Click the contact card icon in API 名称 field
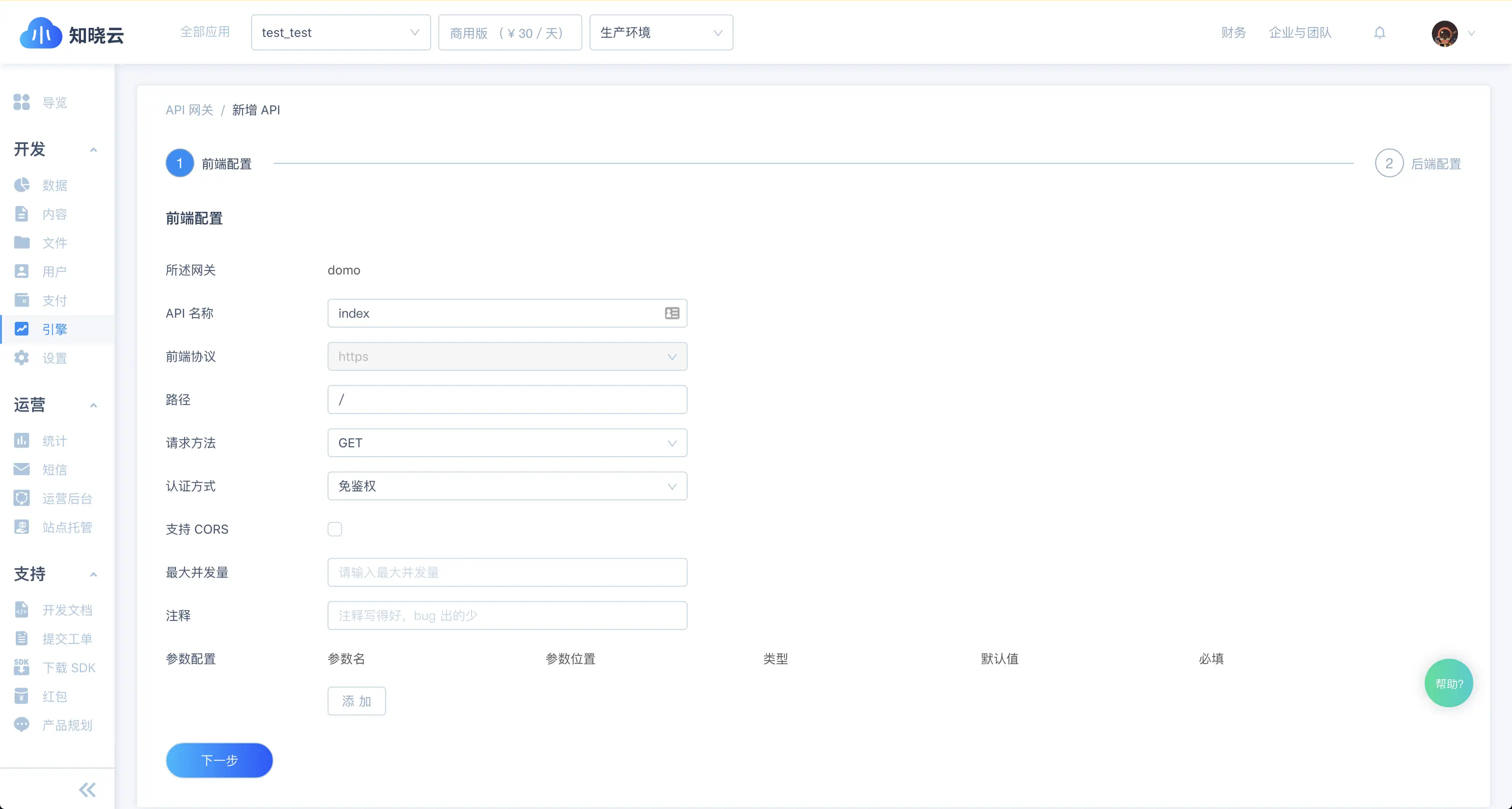1512x809 pixels. 671,313
